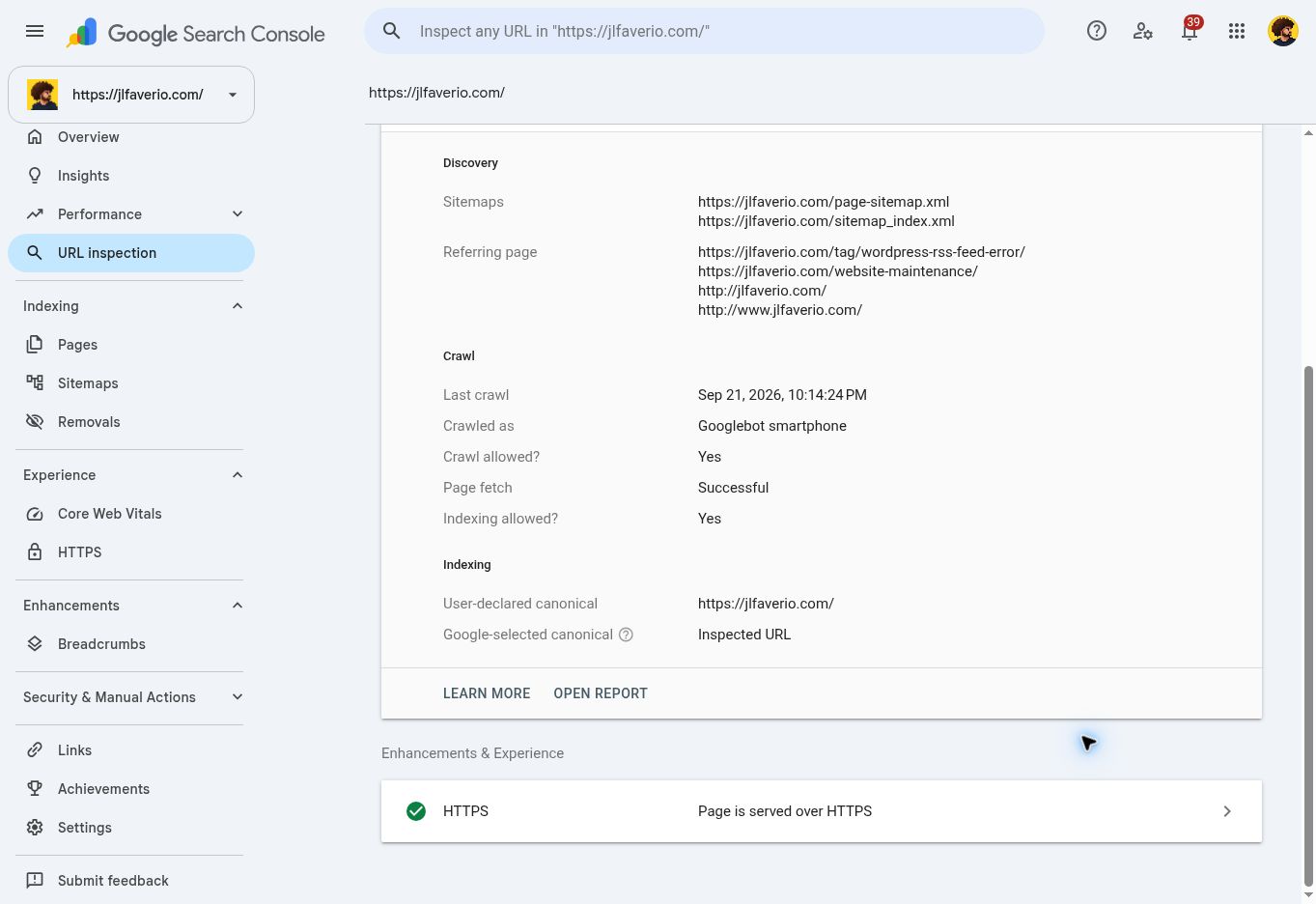Click the OPEN REPORT button
This screenshot has height=904, width=1316.
pyautogui.click(x=601, y=693)
